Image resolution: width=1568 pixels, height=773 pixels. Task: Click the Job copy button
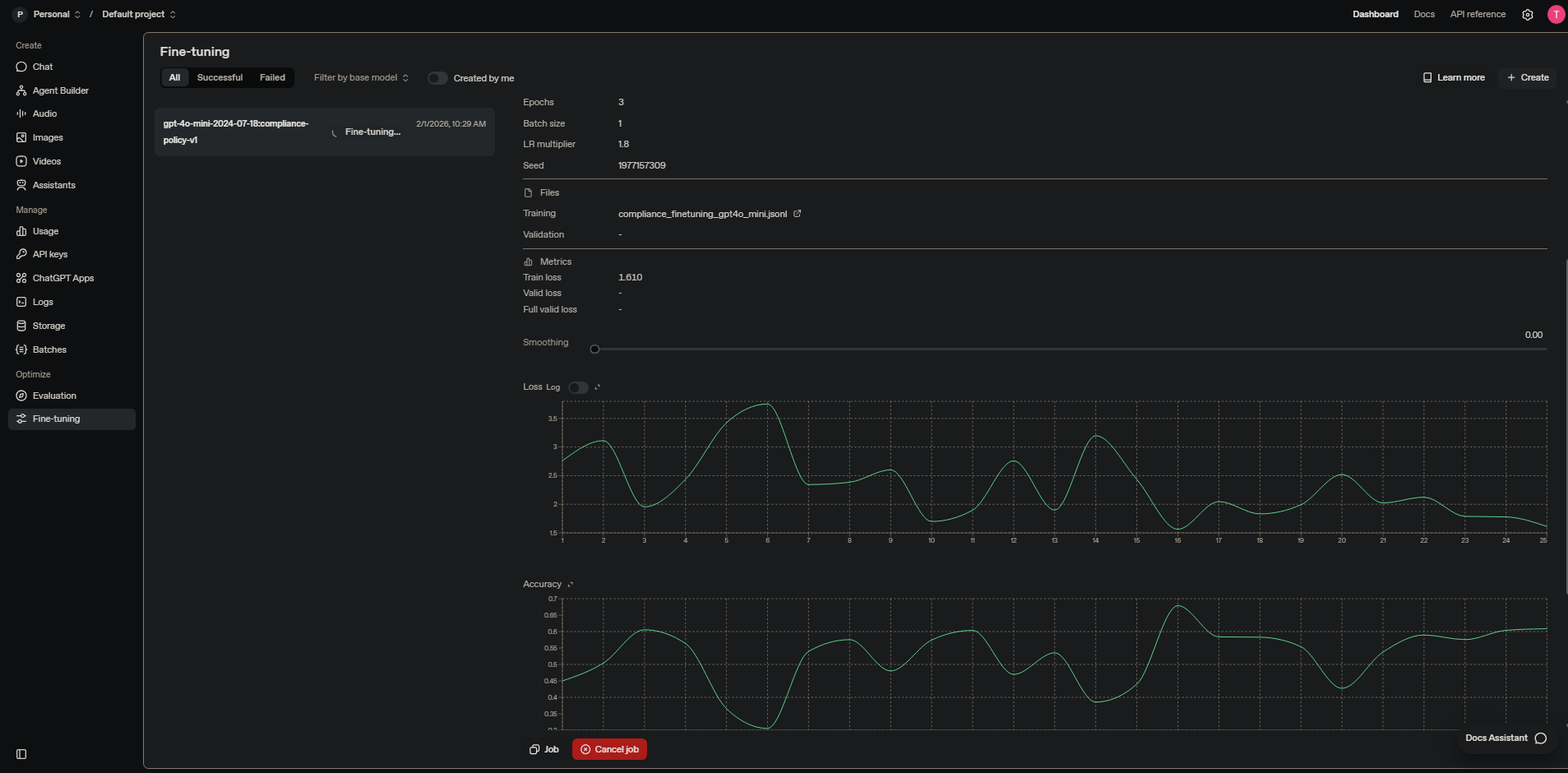[544, 749]
